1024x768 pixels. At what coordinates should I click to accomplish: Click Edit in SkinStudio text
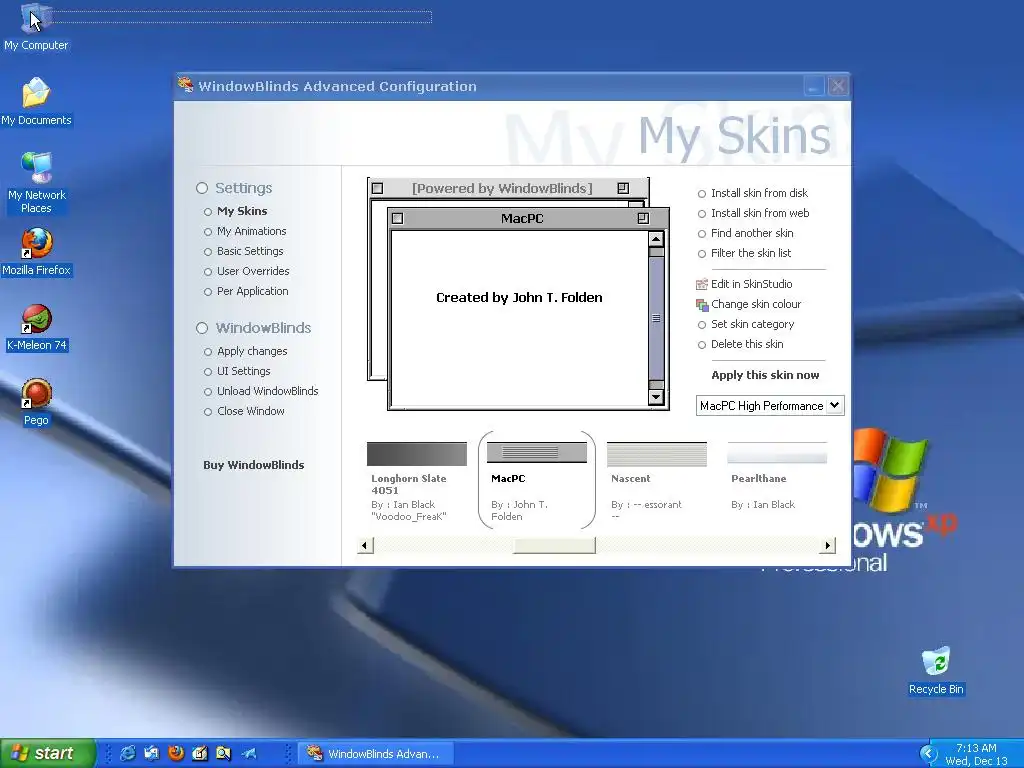(x=751, y=284)
